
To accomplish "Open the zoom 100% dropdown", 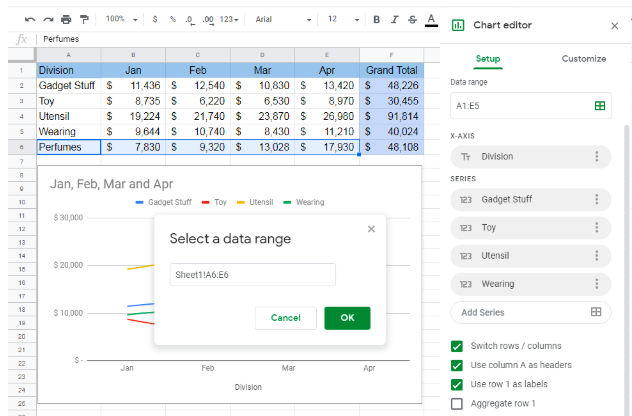I will (121, 19).
